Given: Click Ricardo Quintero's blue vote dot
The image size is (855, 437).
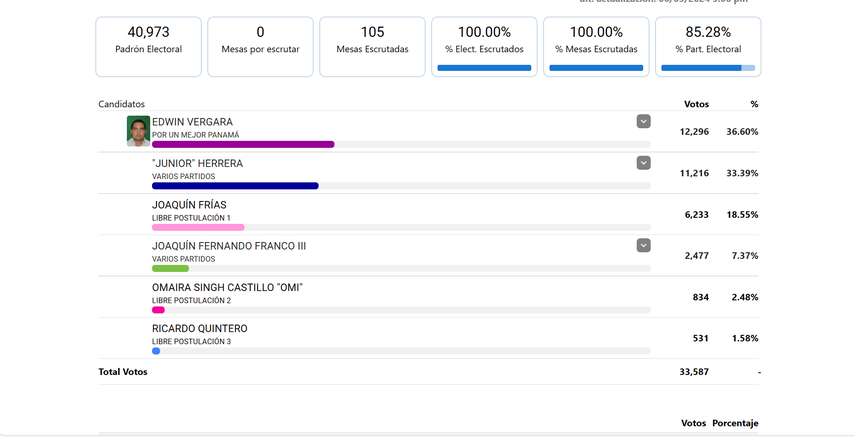Looking at the screenshot, I should (x=156, y=351).
